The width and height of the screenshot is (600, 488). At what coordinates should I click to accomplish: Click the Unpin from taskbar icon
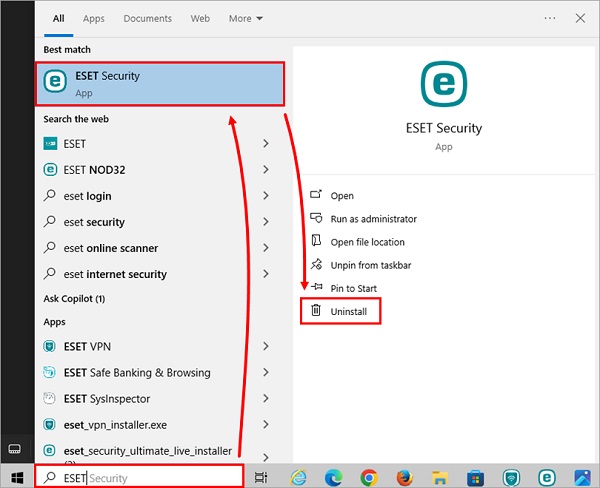tap(316, 264)
